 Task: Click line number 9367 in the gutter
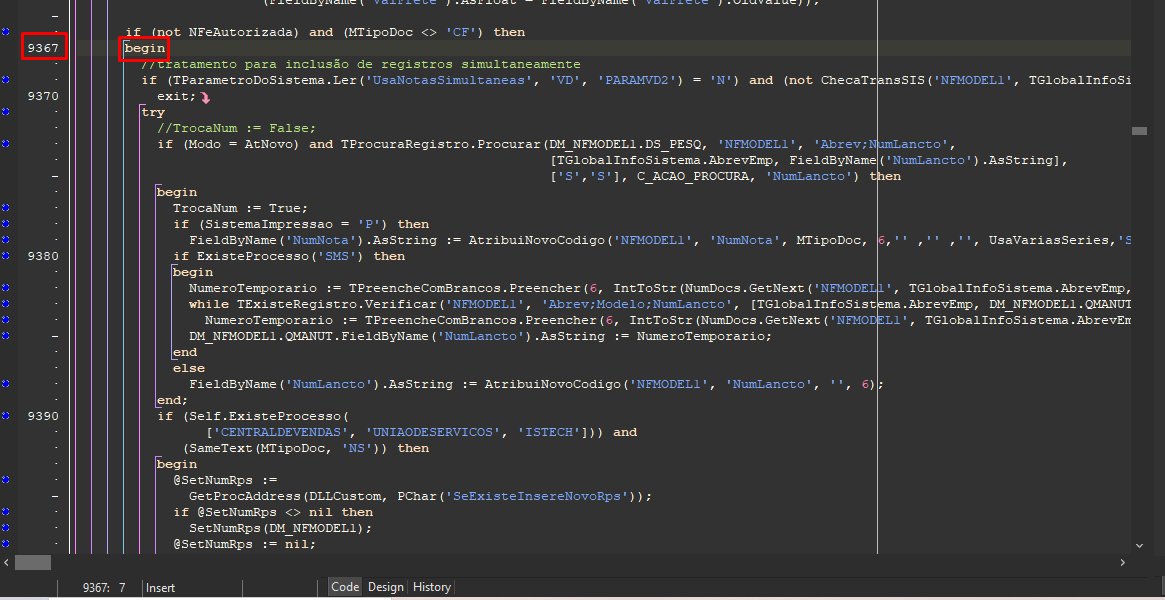[44, 48]
